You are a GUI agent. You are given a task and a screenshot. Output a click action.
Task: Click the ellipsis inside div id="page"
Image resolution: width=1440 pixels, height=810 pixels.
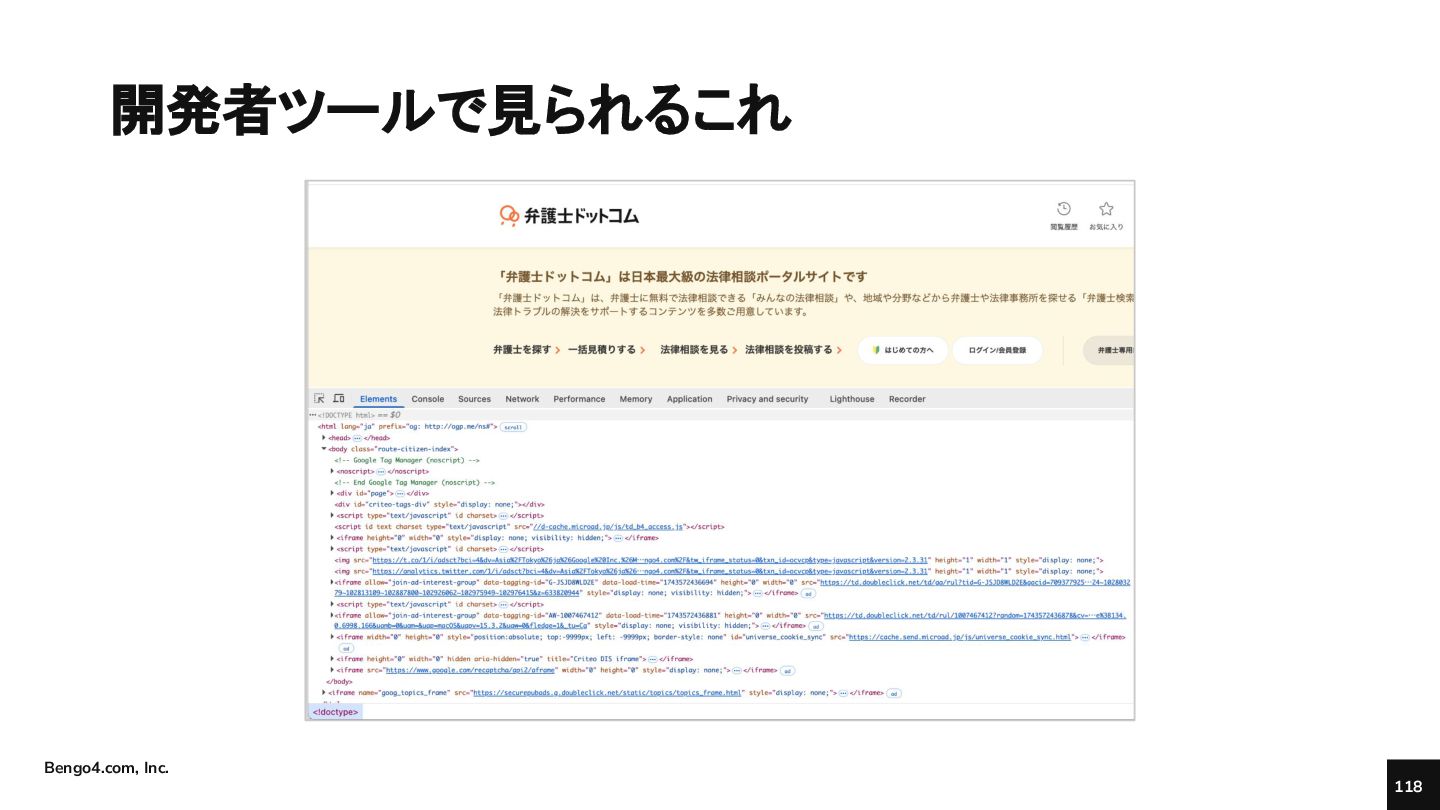pyautogui.click(x=400, y=493)
